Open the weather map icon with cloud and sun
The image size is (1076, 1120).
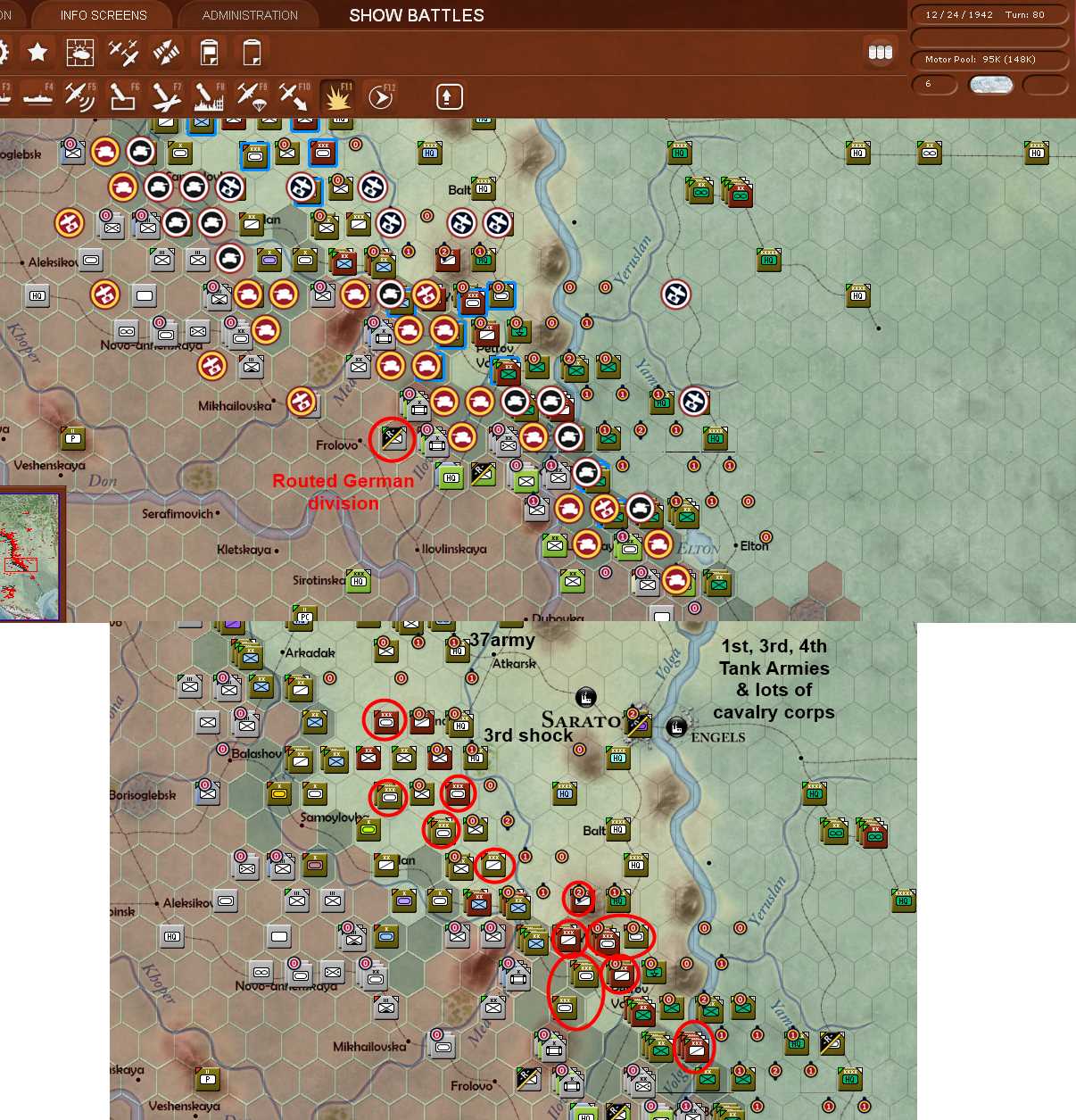[80, 53]
